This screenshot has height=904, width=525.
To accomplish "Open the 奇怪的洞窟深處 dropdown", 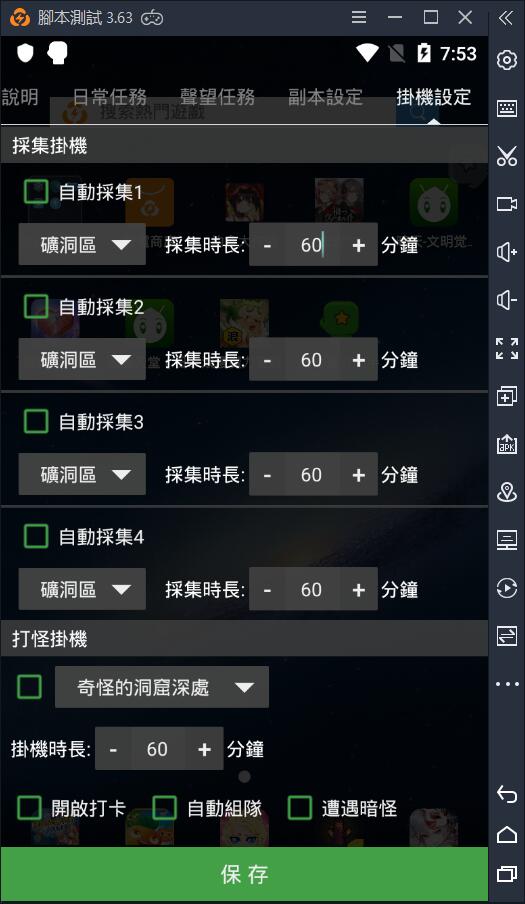I will coord(162,687).
